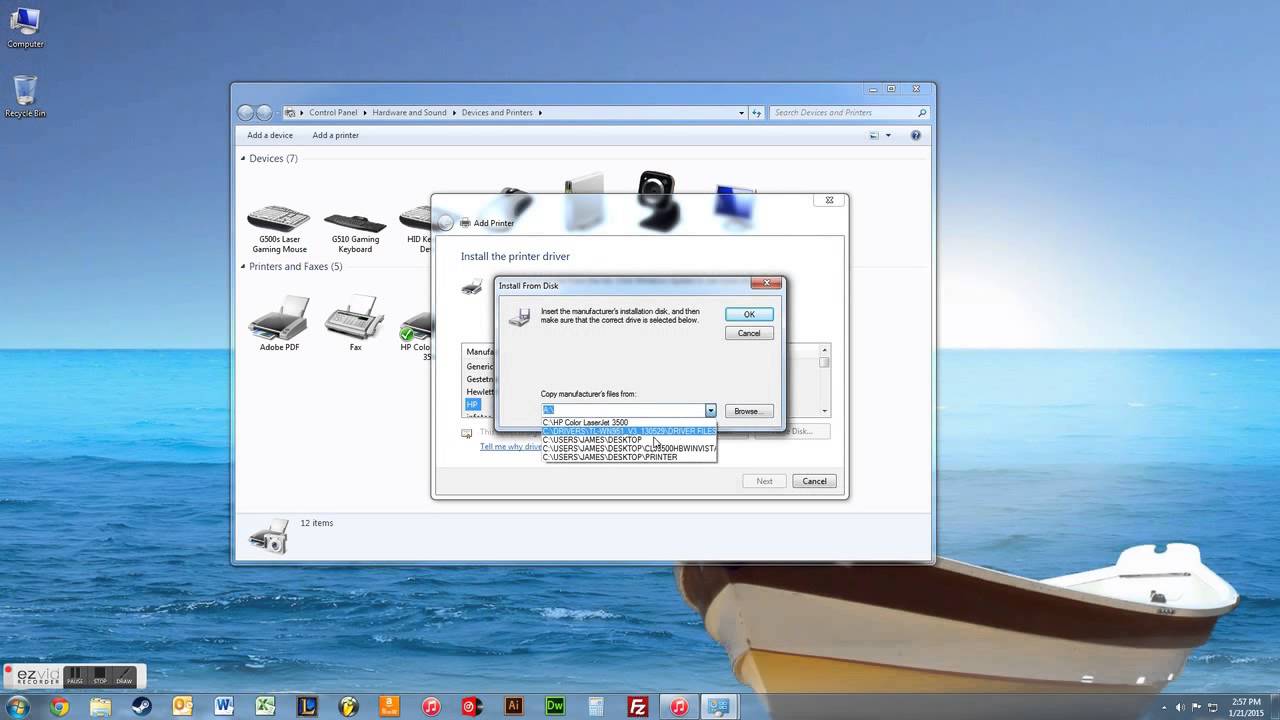Collapse the Devices (7) group

[243, 158]
